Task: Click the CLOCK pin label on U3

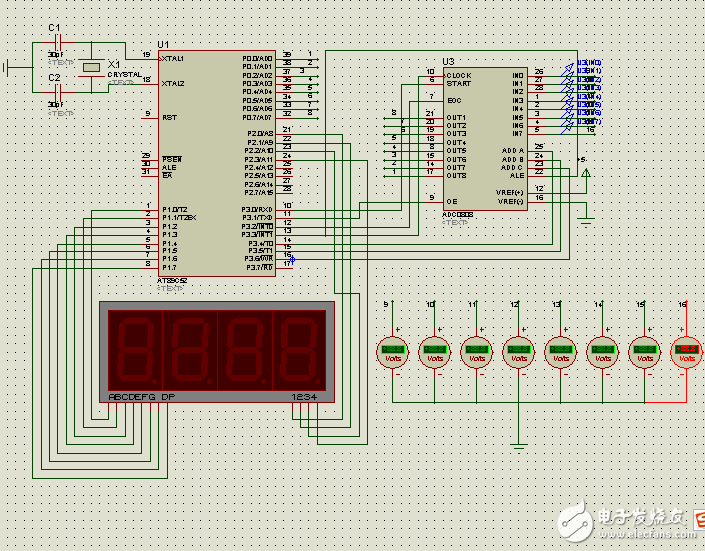Action: pyautogui.click(x=459, y=76)
